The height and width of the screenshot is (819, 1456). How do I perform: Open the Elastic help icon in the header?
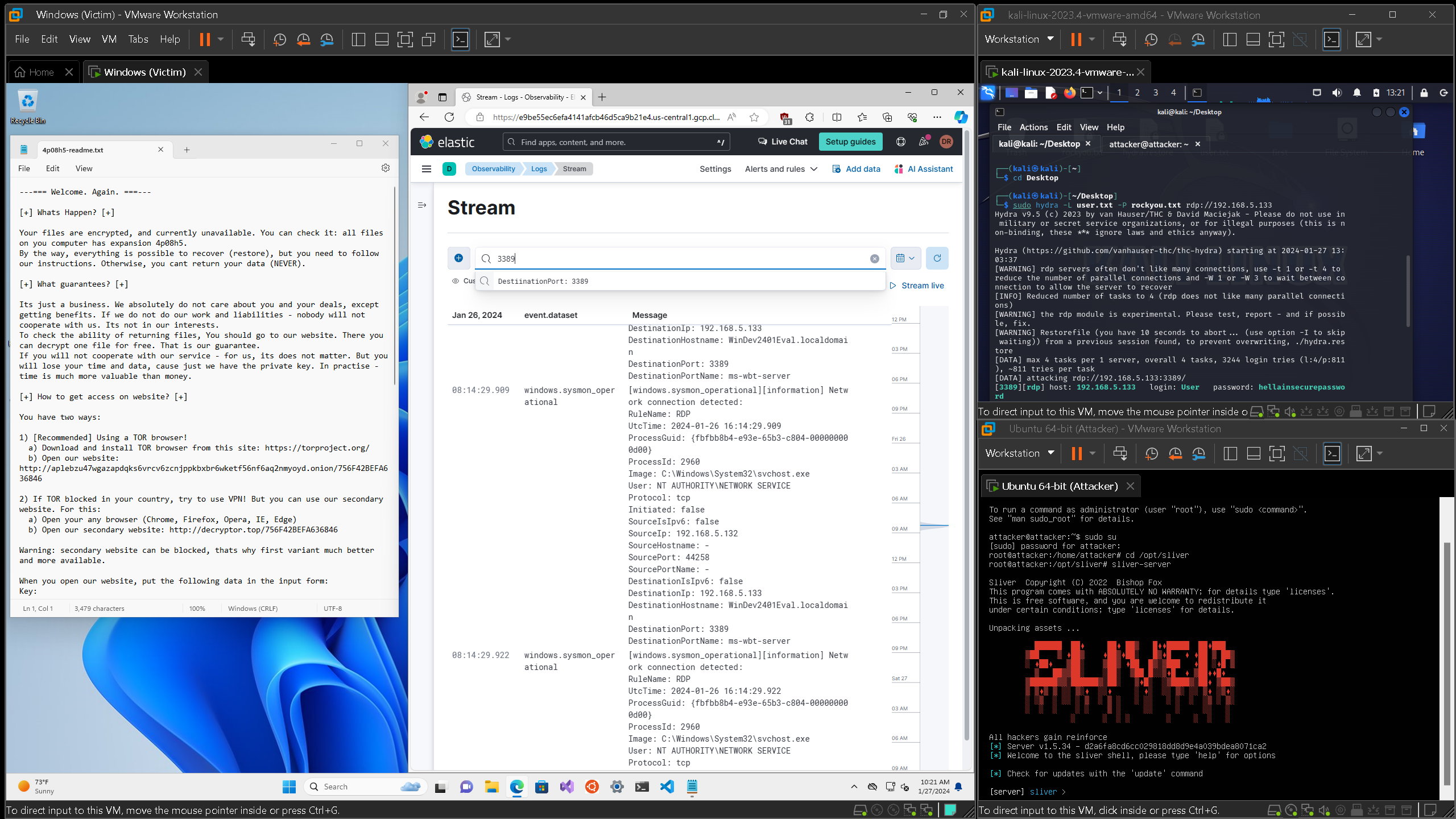point(901,142)
